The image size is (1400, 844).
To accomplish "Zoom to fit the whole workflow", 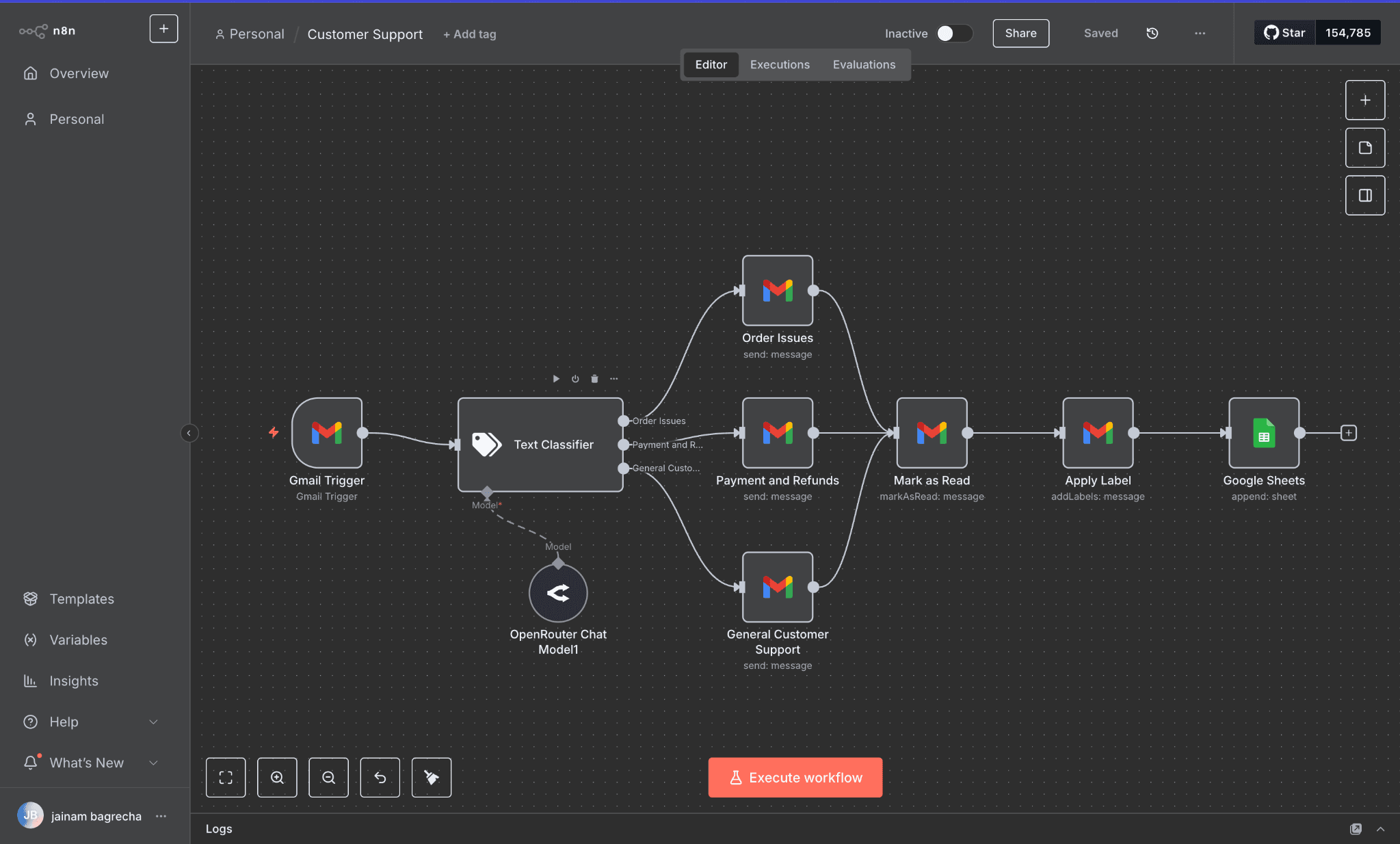I will point(225,777).
